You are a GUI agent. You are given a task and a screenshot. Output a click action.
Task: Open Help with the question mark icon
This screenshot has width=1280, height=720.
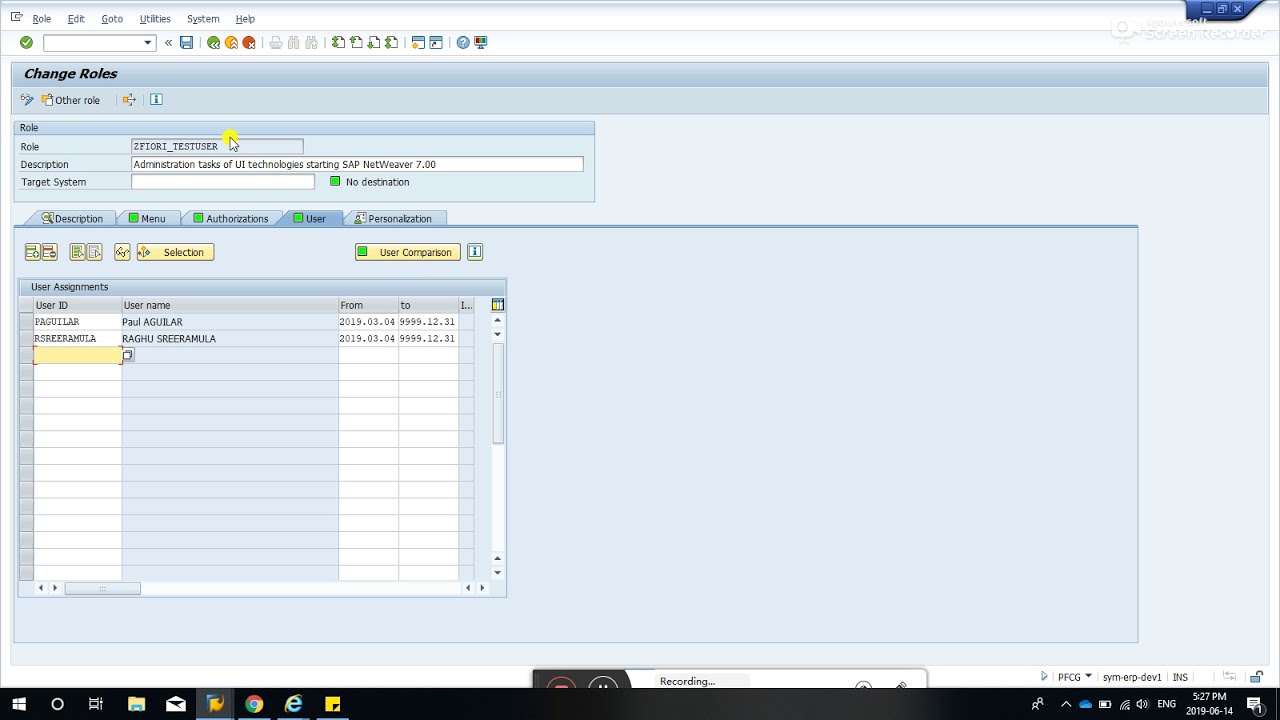(463, 42)
